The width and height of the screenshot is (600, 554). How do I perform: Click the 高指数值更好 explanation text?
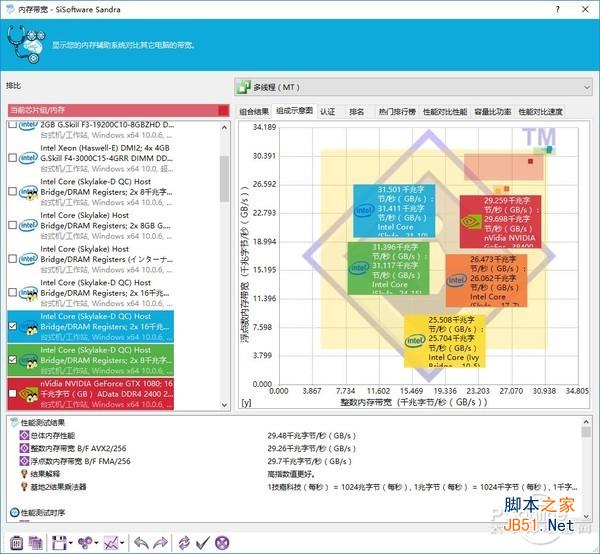[x=292, y=474]
